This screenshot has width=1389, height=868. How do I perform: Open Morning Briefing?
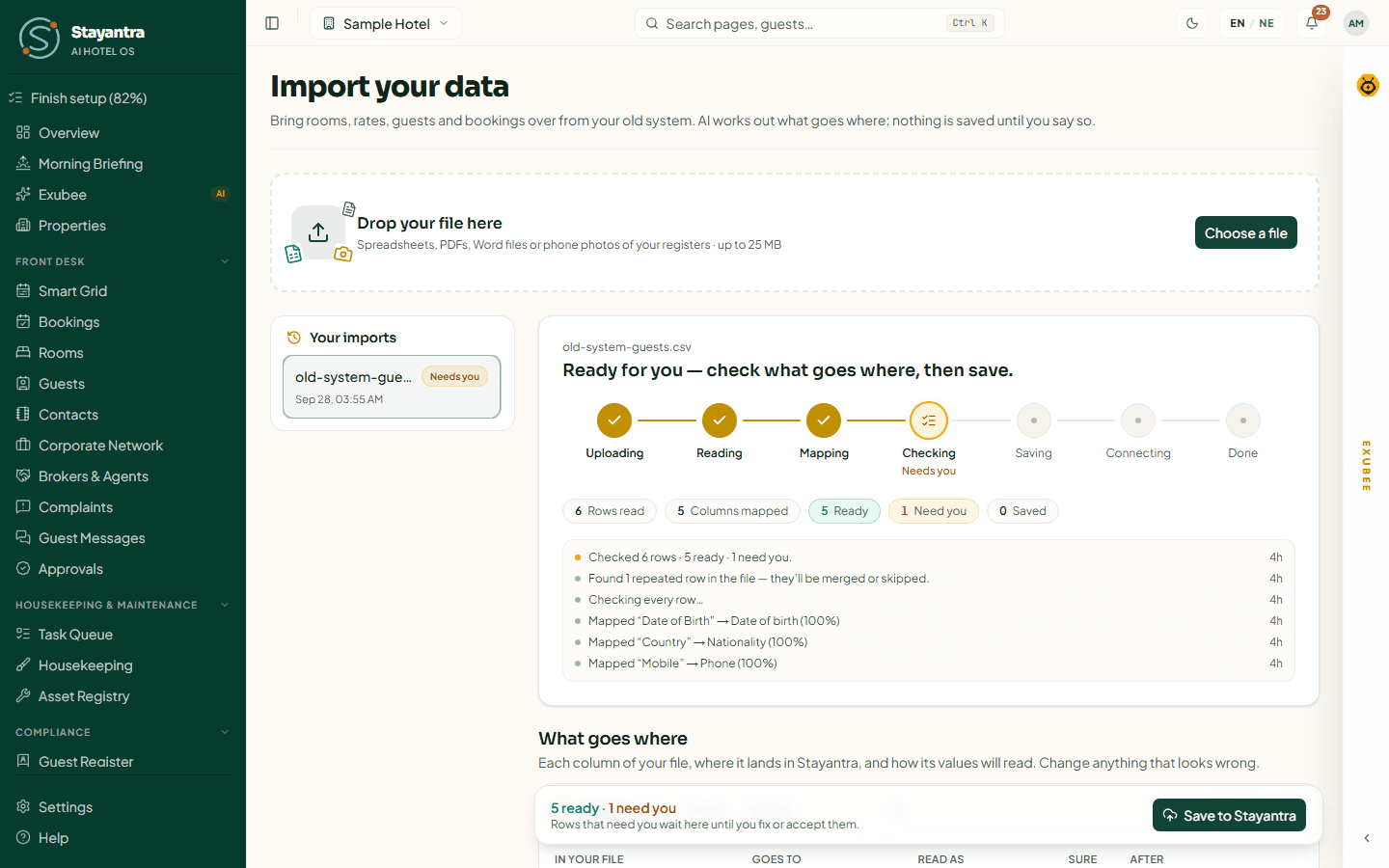coord(123,164)
